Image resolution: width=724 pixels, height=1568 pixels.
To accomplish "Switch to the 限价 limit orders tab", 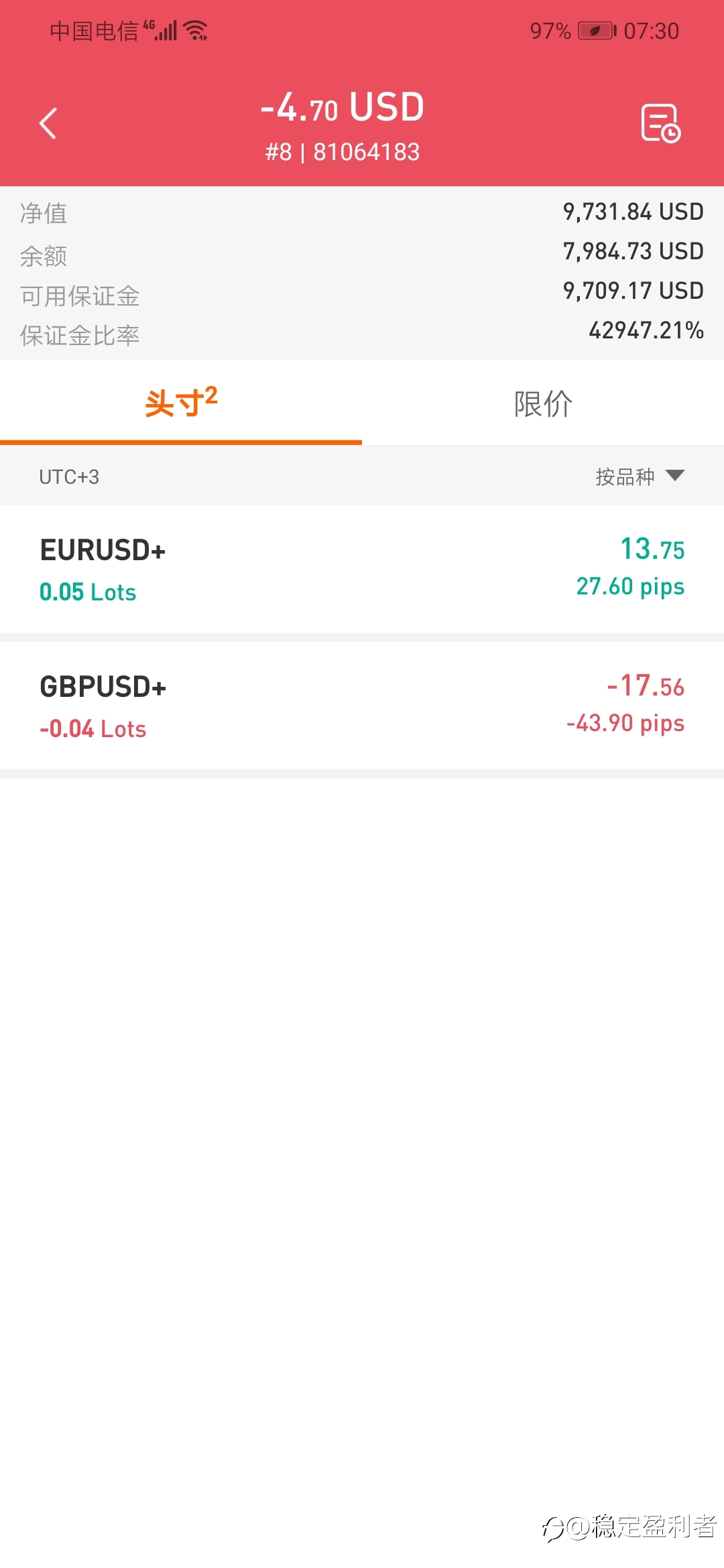I will 543,403.
